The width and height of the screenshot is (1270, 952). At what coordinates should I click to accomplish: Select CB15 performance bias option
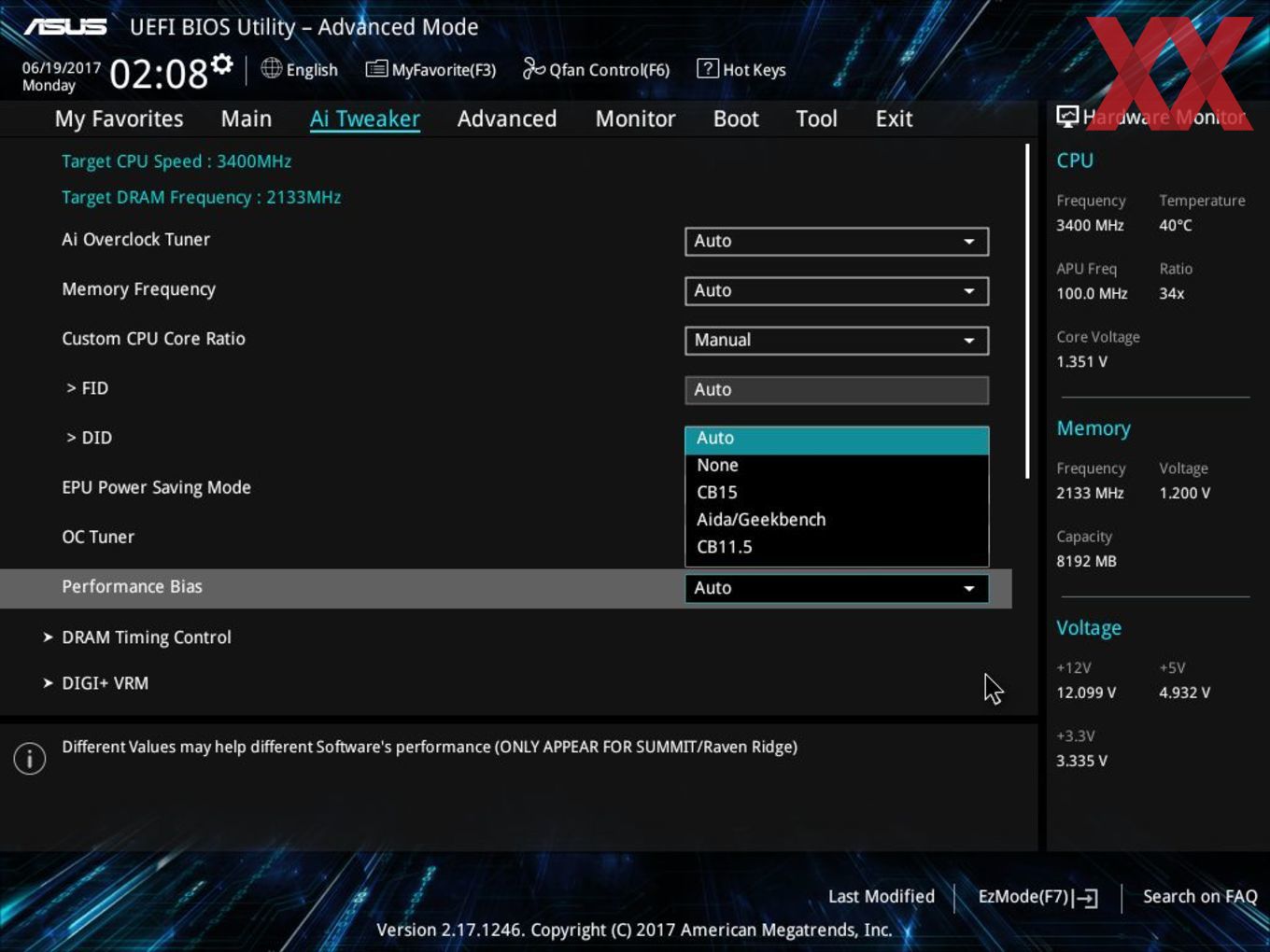point(837,492)
